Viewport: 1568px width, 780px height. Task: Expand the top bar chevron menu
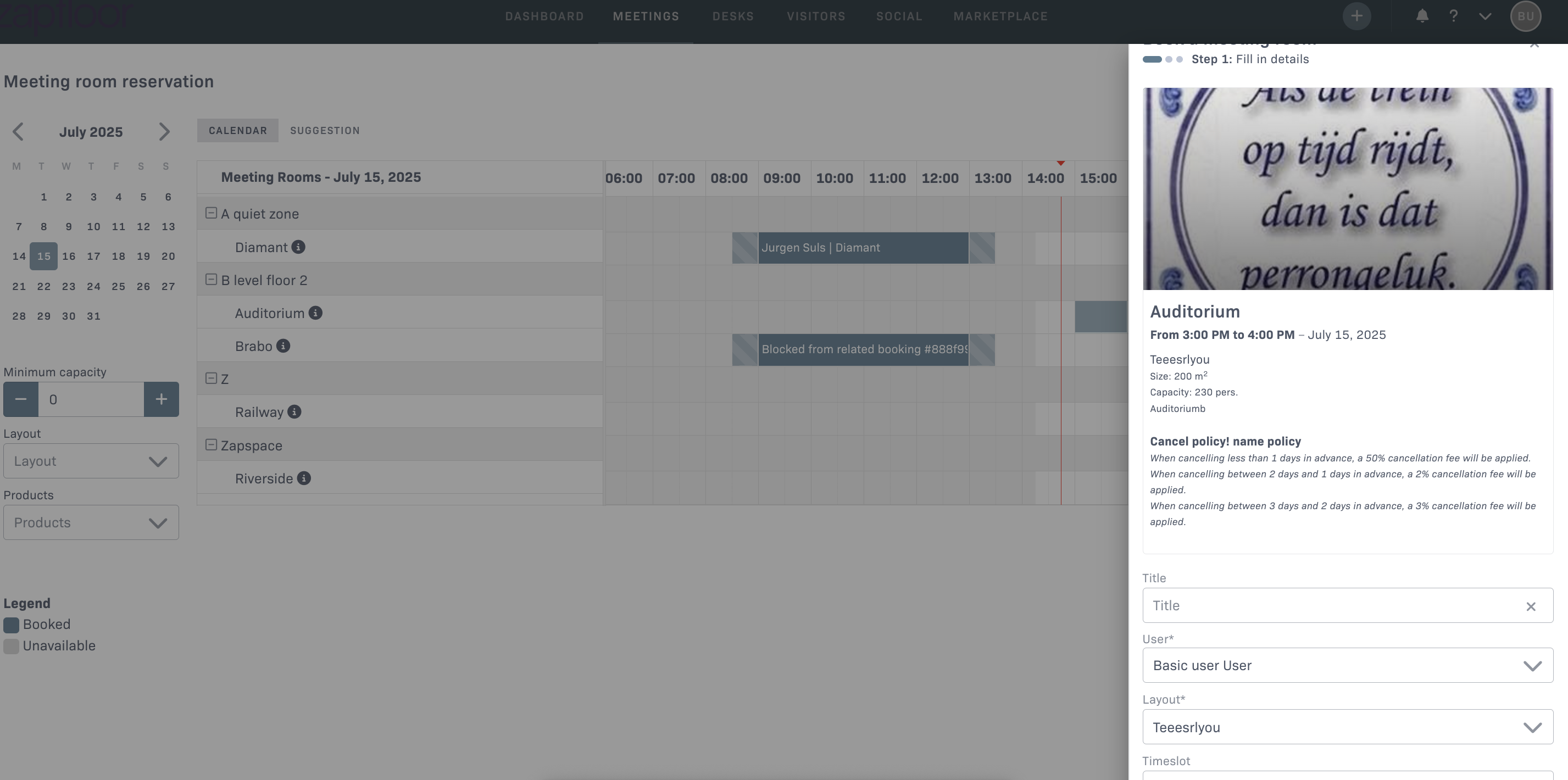tap(1485, 16)
